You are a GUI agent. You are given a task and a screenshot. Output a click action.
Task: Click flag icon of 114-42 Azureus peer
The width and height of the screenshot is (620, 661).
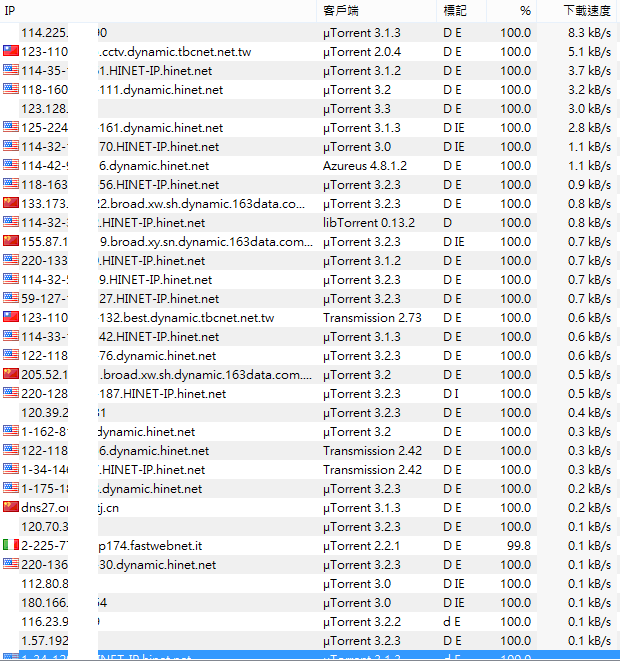click(x=11, y=165)
